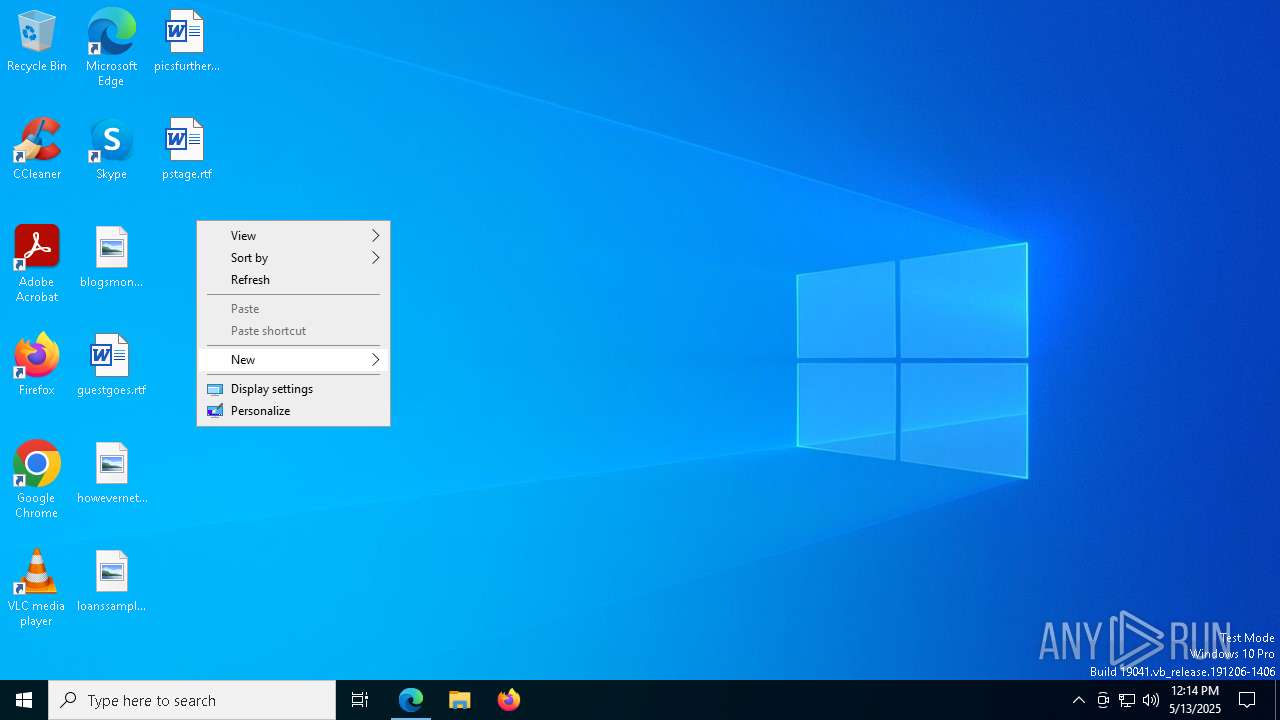1280x720 pixels.
Task: Launch Firefox from the taskbar
Action: tap(509, 700)
